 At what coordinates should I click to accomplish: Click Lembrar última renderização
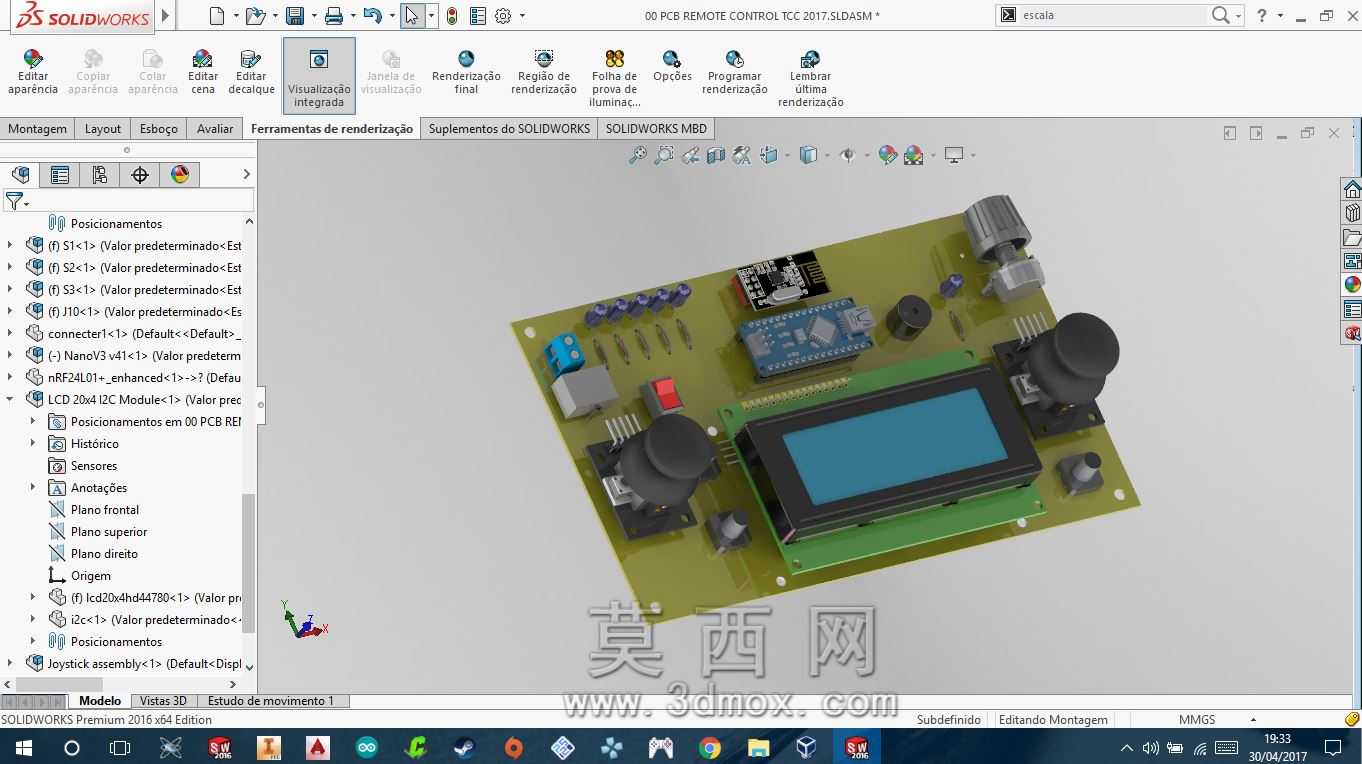(811, 78)
